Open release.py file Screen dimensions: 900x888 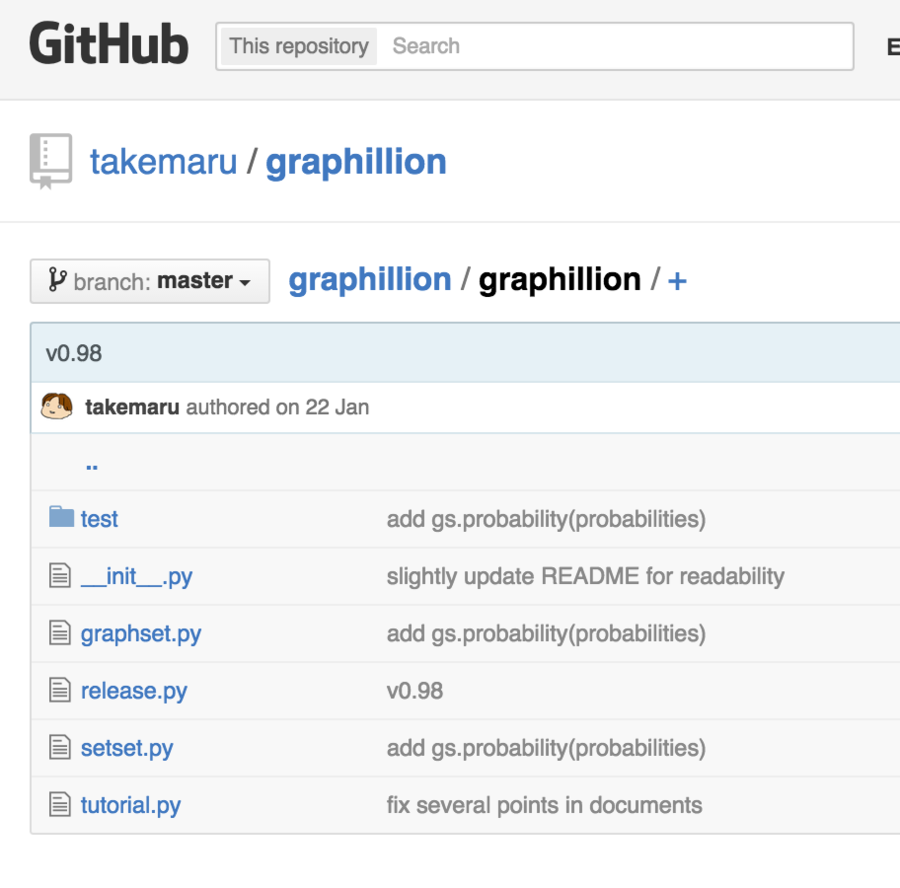pos(134,691)
